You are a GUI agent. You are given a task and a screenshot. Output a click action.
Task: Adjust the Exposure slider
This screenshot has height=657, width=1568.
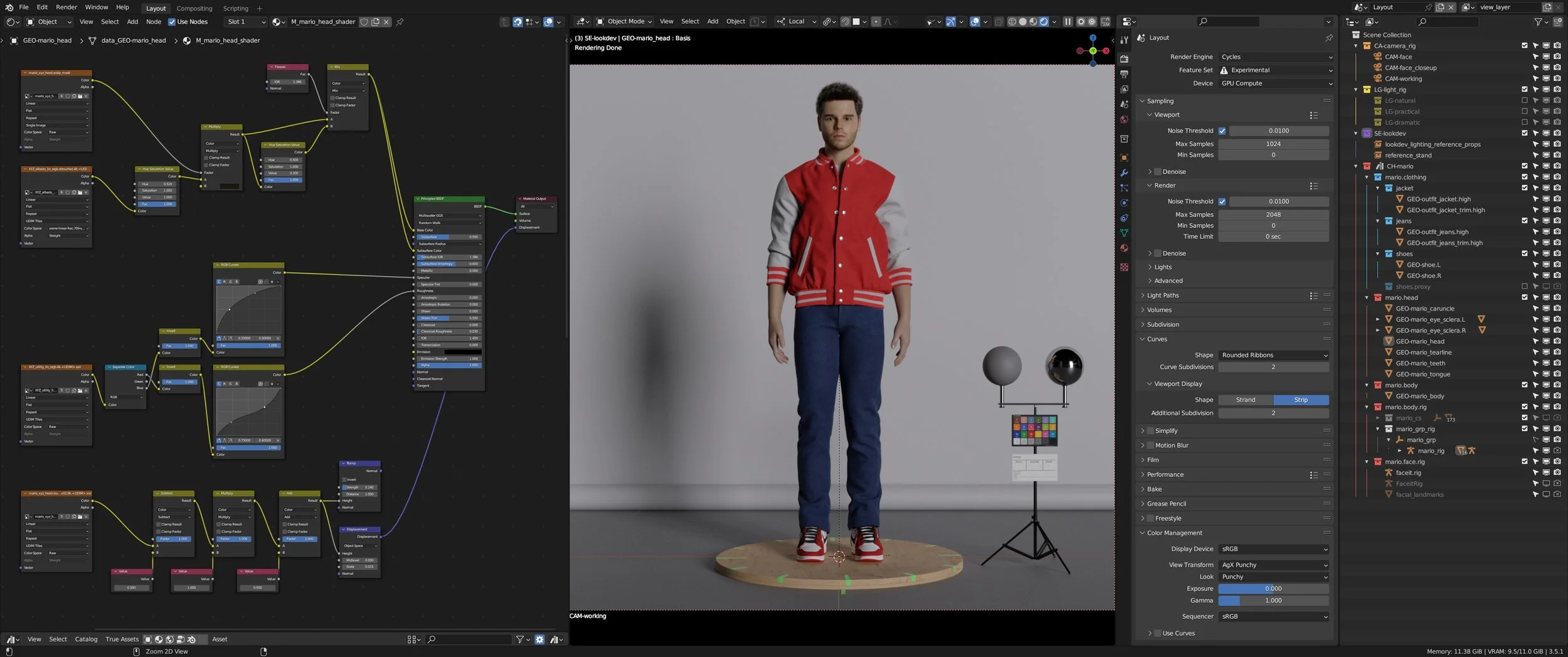(x=1273, y=589)
